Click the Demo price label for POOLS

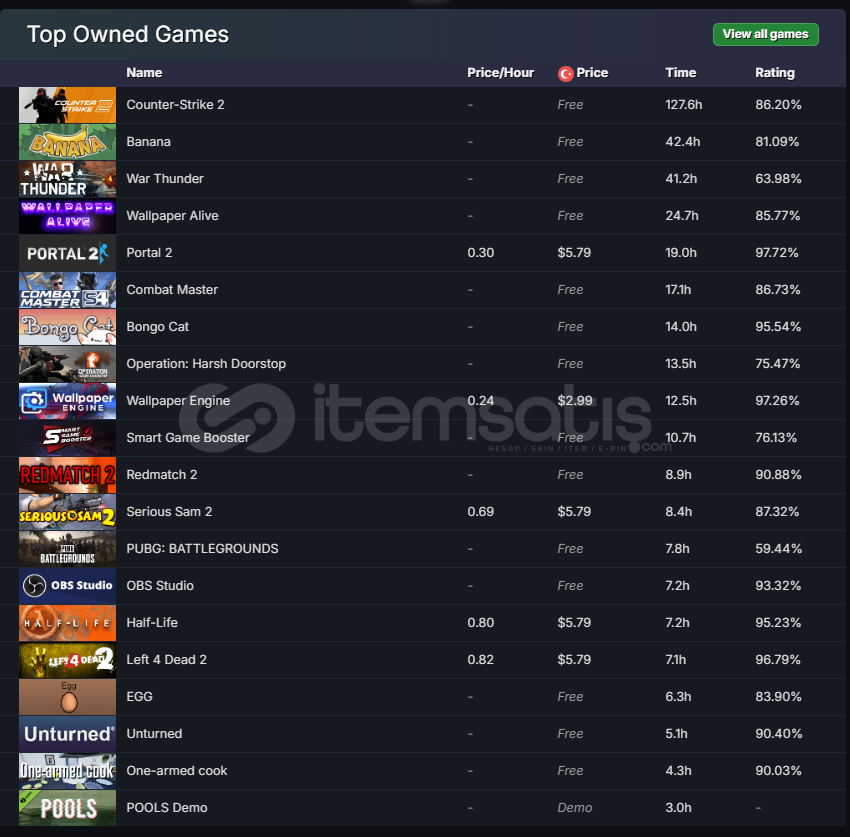point(575,807)
